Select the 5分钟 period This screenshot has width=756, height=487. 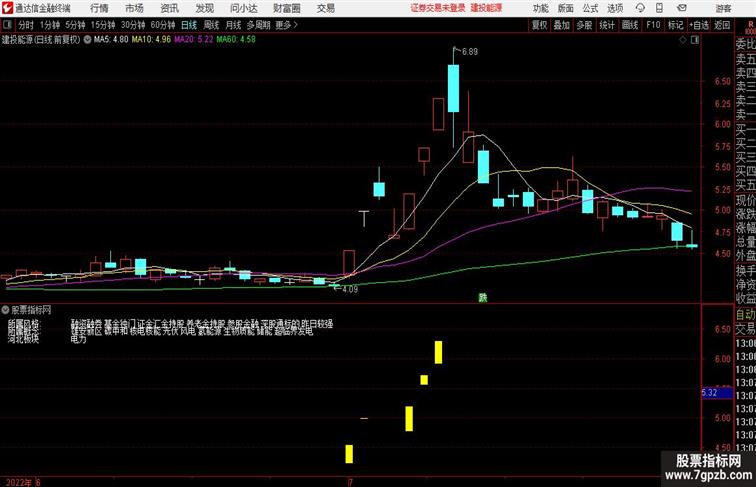point(75,25)
